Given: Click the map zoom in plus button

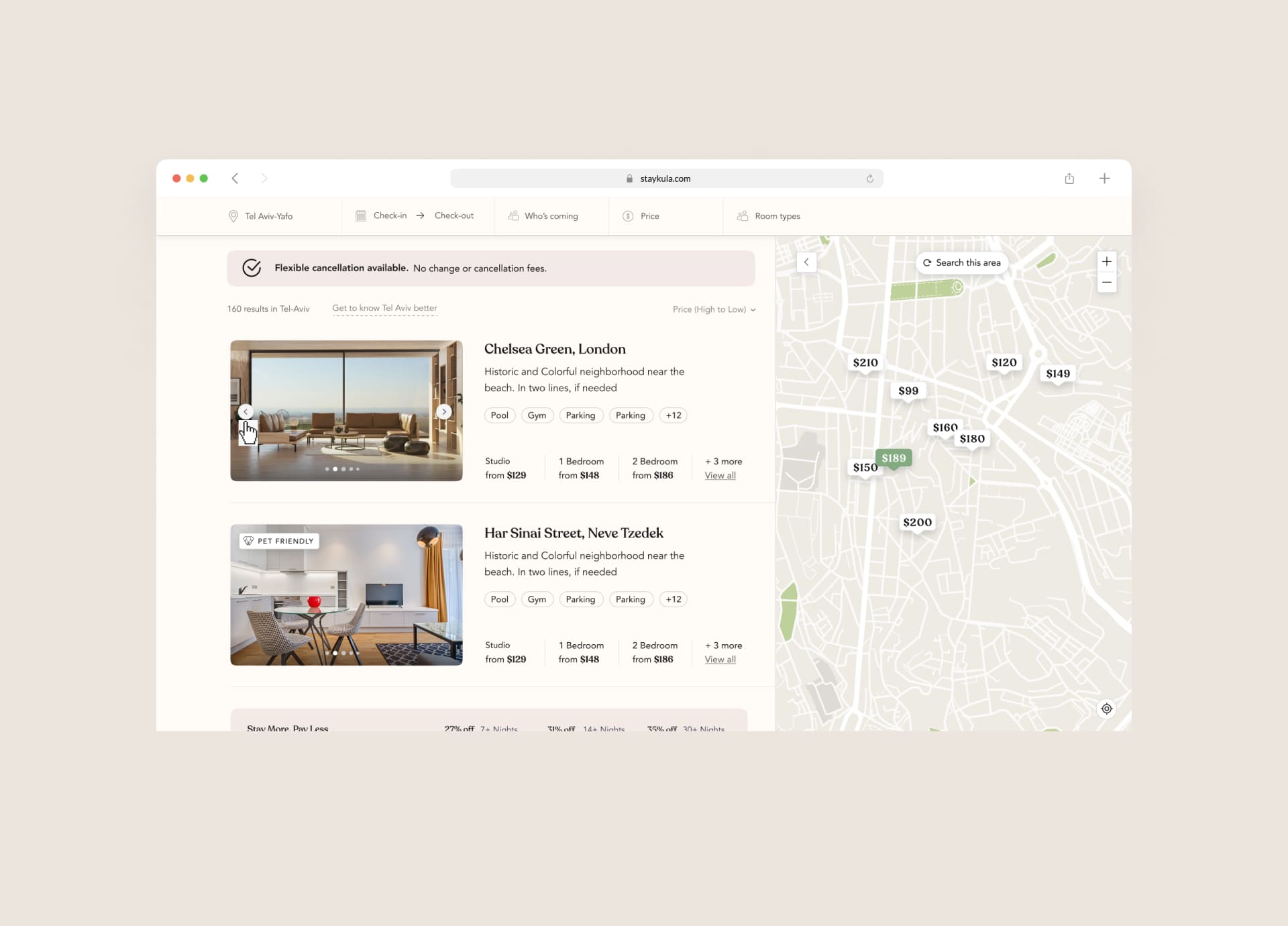Looking at the screenshot, I should [1106, 262].
